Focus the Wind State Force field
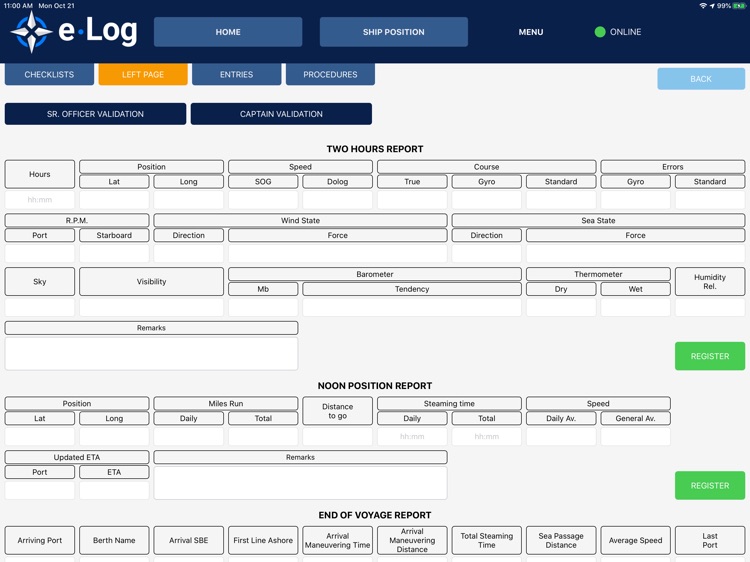Screen dimensions: 750x562 (x=338, y=253)
